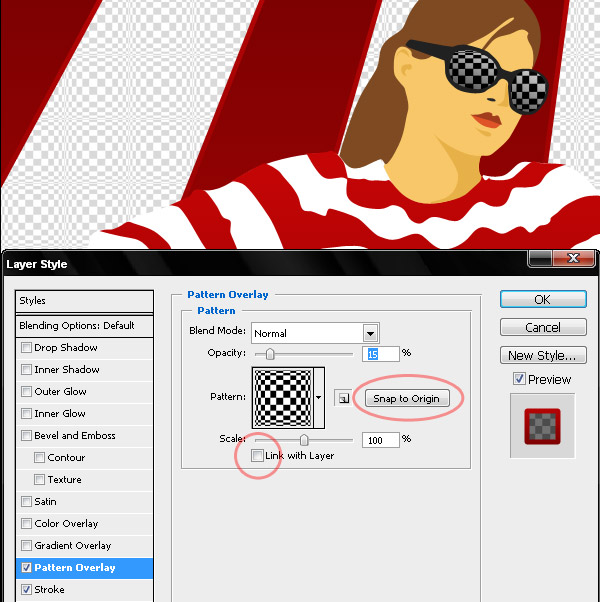Click the Opacity value field
The width and height of the screenshot is (600, 602).
tap(381, 354)
